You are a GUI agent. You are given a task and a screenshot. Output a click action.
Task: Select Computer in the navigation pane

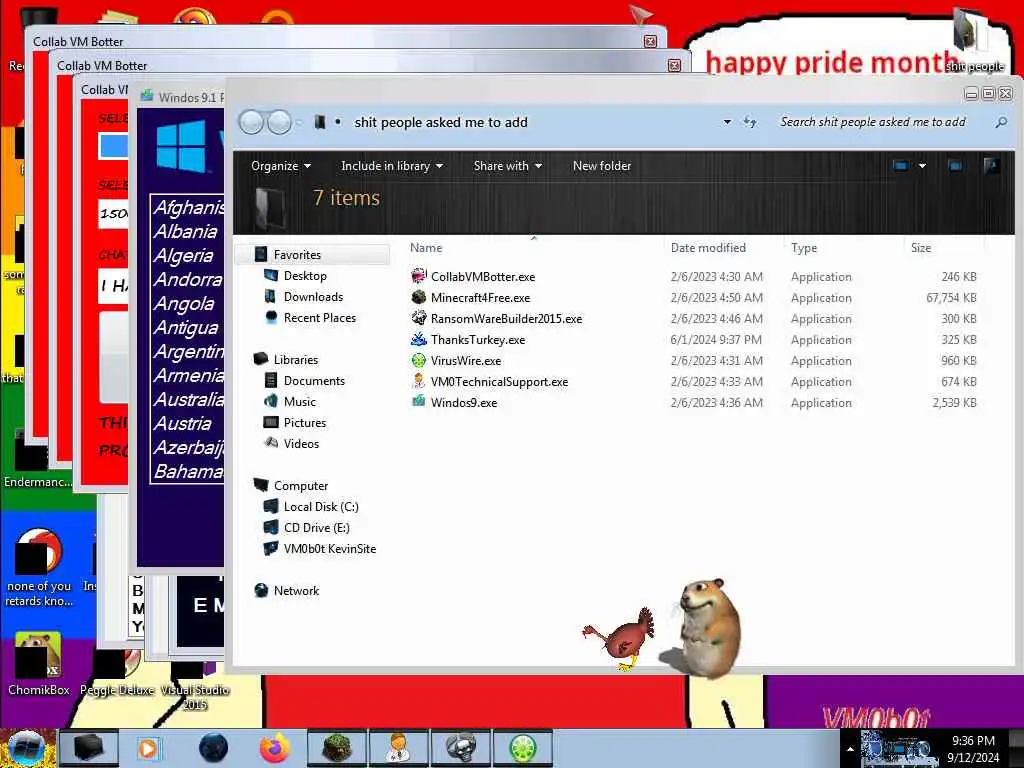pyautogui.click(x=301, y=486)
